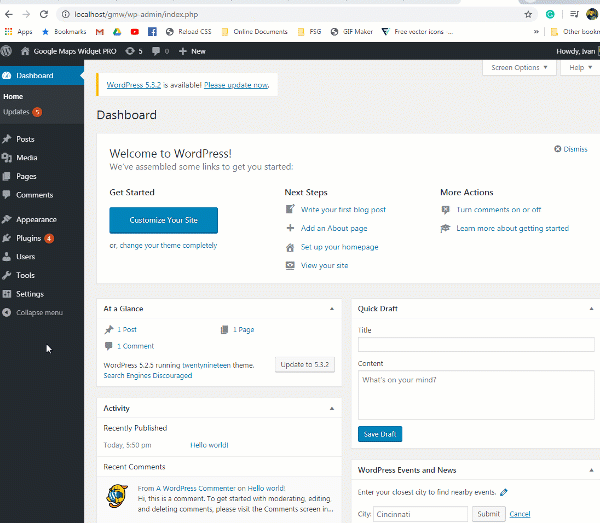Dismiss the Welcome to WordPress panel
600x523 pixels.
(x=569, y=149)
